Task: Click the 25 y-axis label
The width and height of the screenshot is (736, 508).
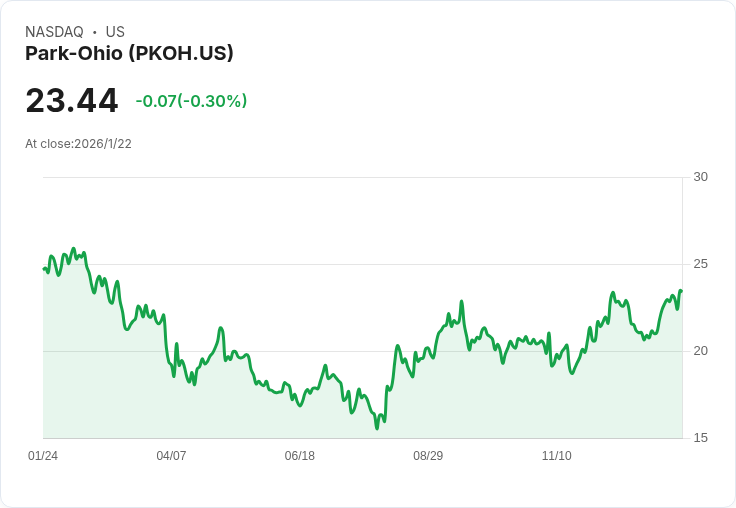Action: tap(700, 264)
